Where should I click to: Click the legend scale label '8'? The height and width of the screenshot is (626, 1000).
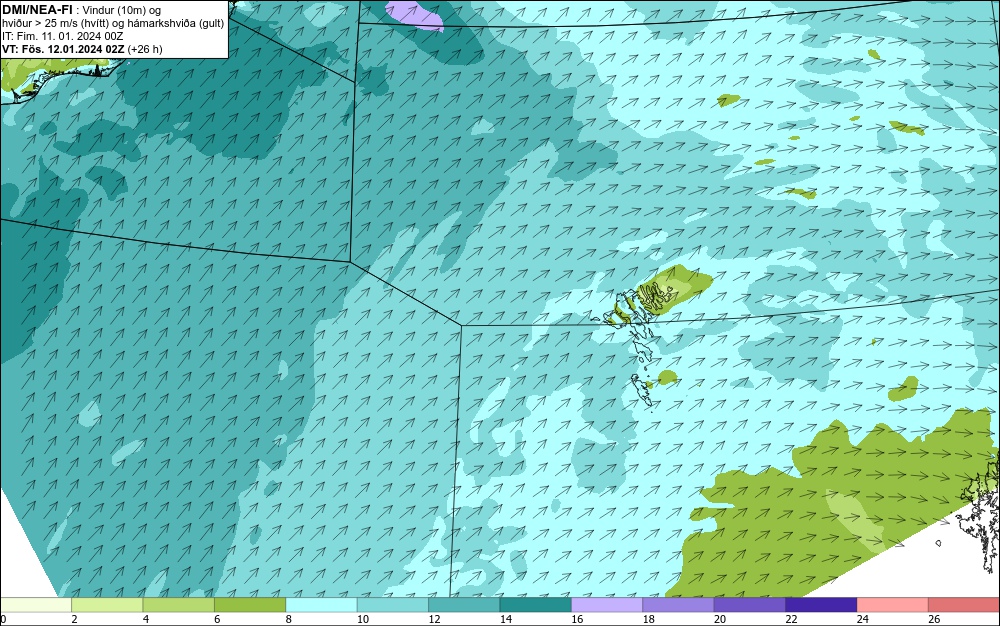(x=289, y=619)
